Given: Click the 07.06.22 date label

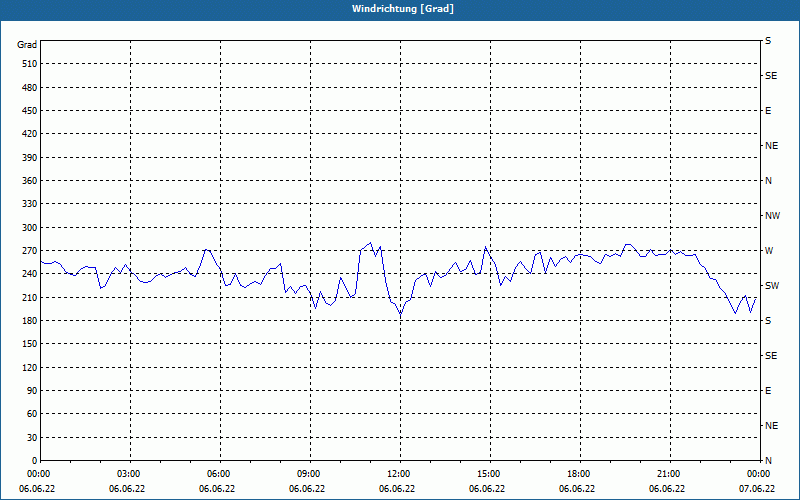Looking at the screenshot, I should (x=757, y=489).
